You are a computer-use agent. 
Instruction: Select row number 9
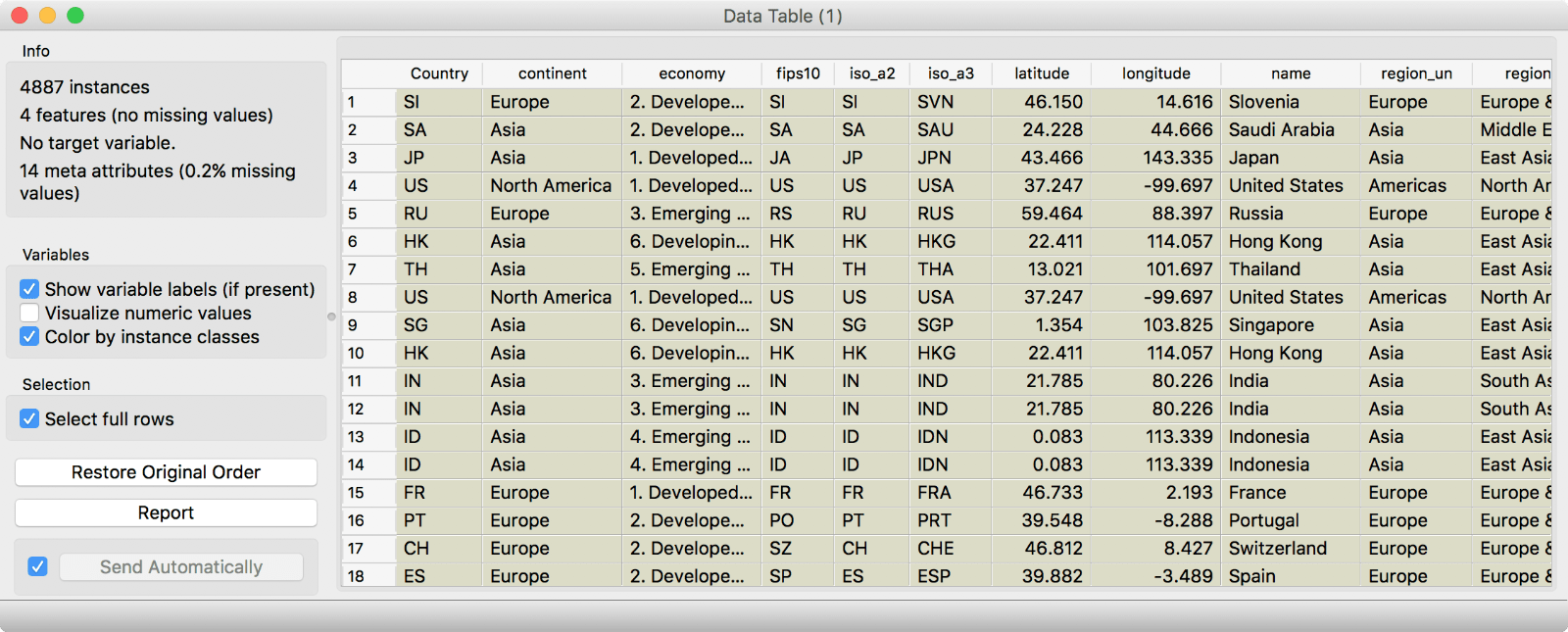368,325
